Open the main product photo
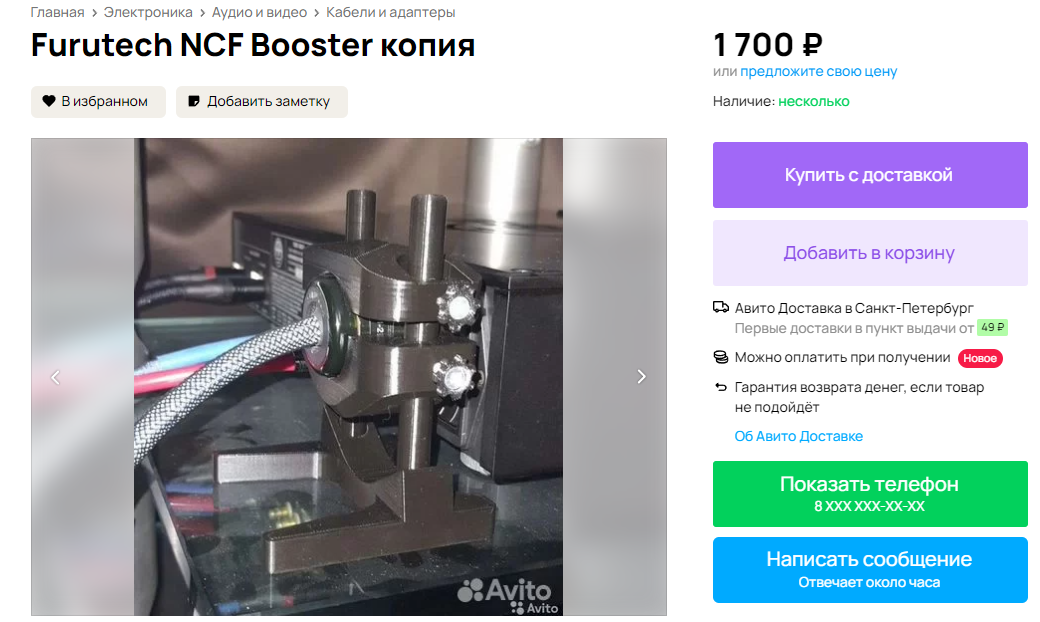The width and height of the screenshot is (1040, 622). (x=348, y=377)
